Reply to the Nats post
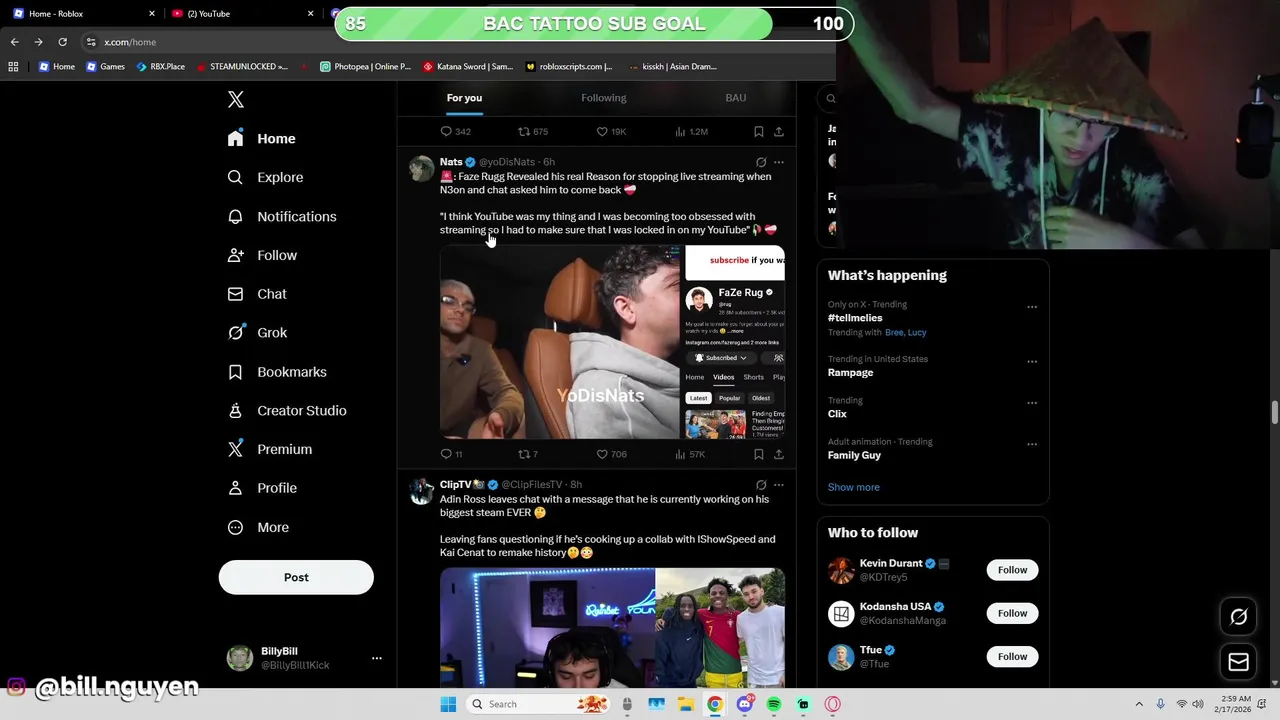 tap(446, 454)
